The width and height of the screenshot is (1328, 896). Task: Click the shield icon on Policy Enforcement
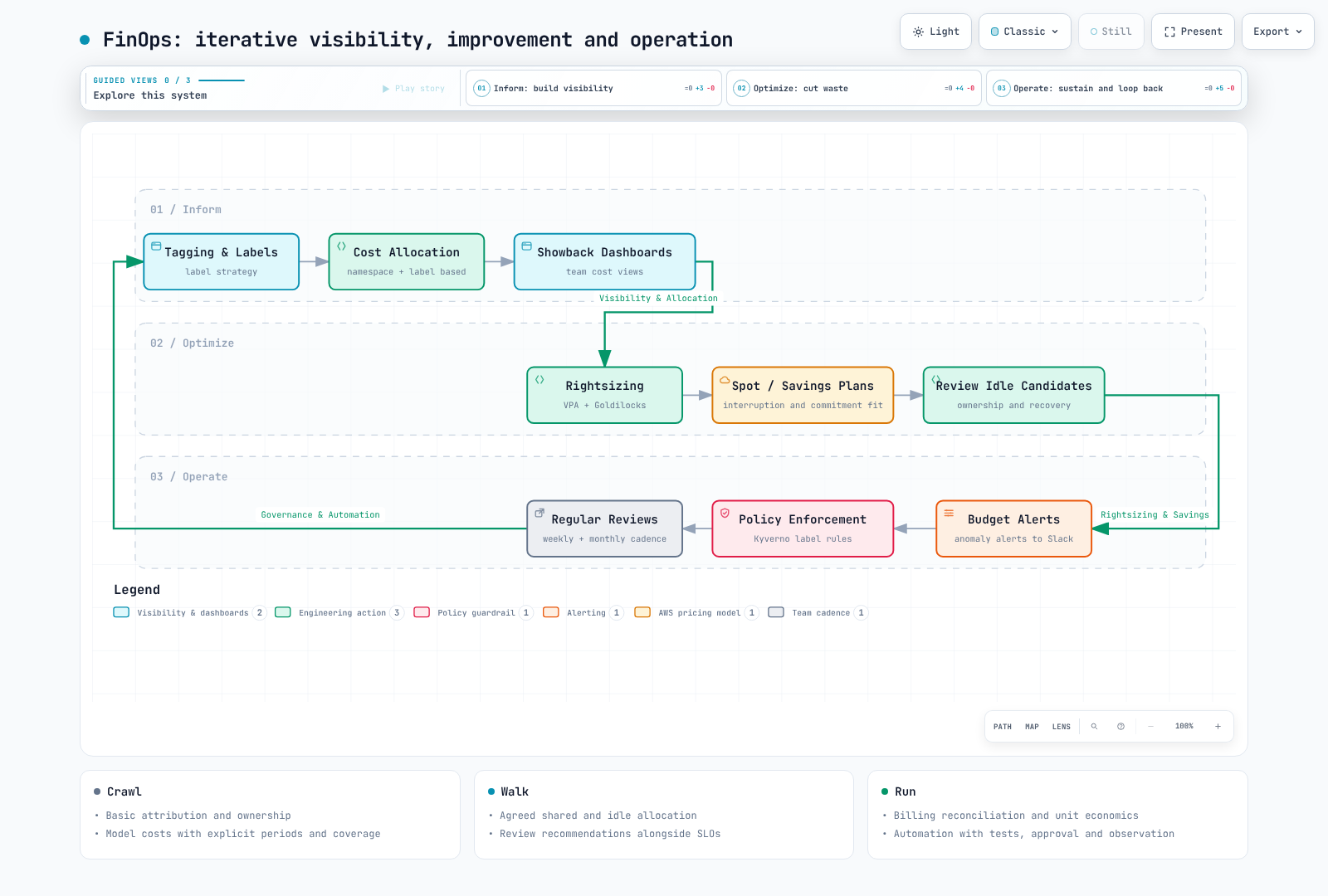point(725,514)
